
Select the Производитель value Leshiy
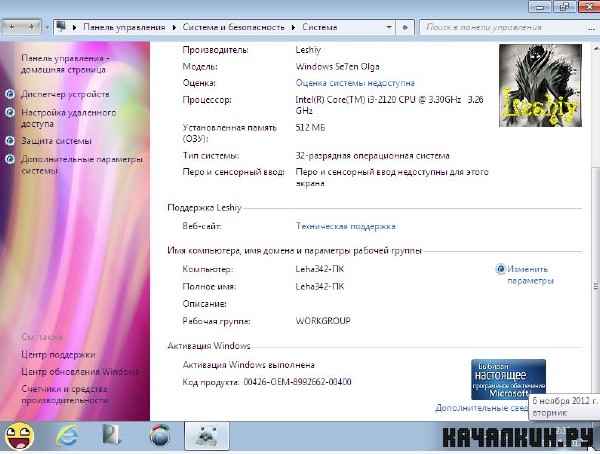coord(308,50)
